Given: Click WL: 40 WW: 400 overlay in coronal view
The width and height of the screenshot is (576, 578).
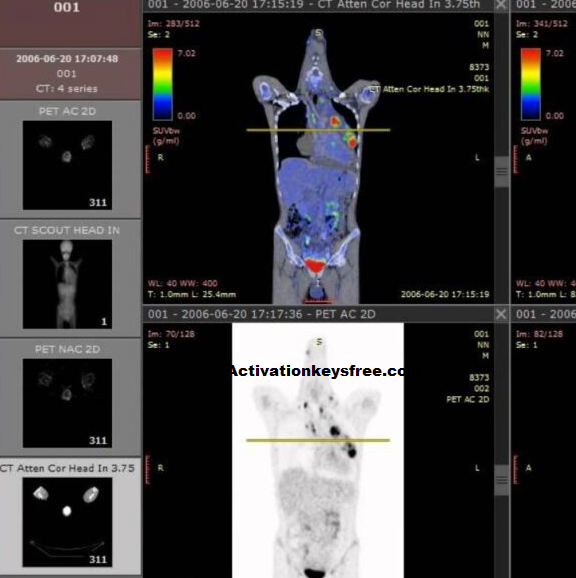Looking at the screenshot, I should pyautogui.click(x=182, y=283).
